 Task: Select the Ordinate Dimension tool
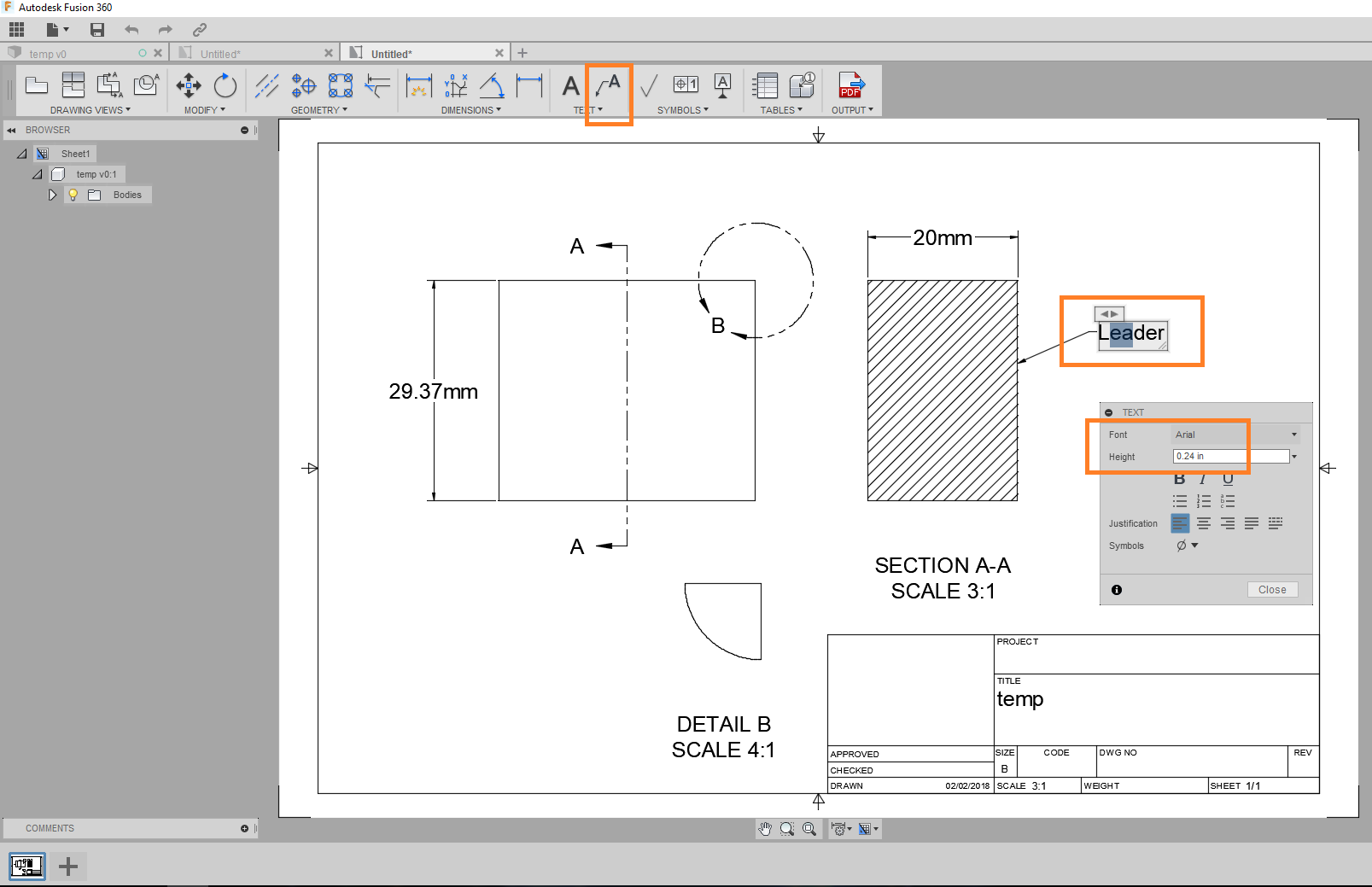(x=456, y=85)
